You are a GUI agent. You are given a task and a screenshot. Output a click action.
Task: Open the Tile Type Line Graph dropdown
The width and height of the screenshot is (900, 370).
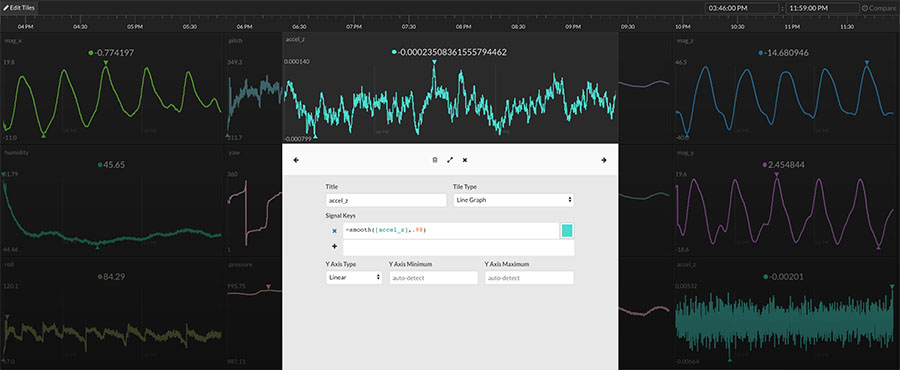point(514,200)
